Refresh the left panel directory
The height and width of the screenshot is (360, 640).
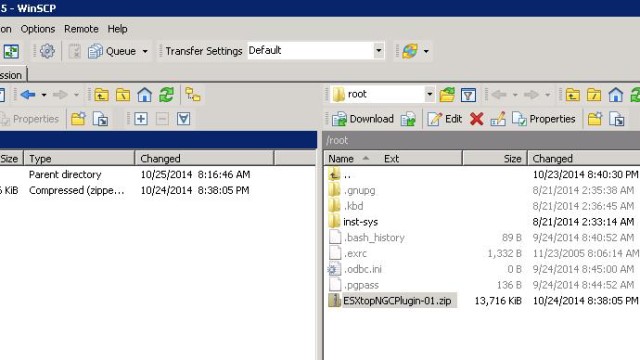167,95
